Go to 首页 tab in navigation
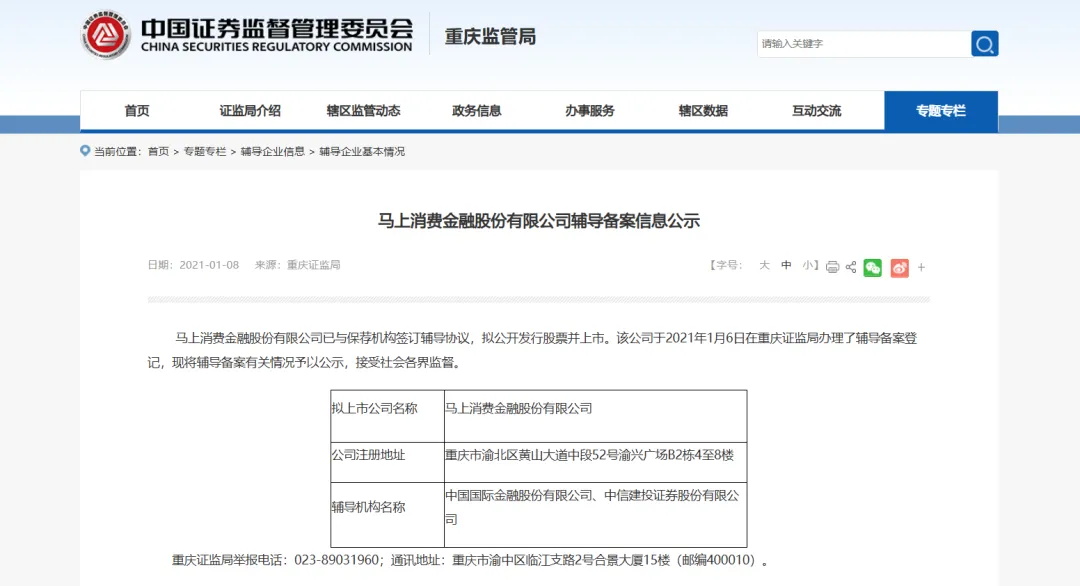This screenshot has height=586, width=1080. (137, 111)
